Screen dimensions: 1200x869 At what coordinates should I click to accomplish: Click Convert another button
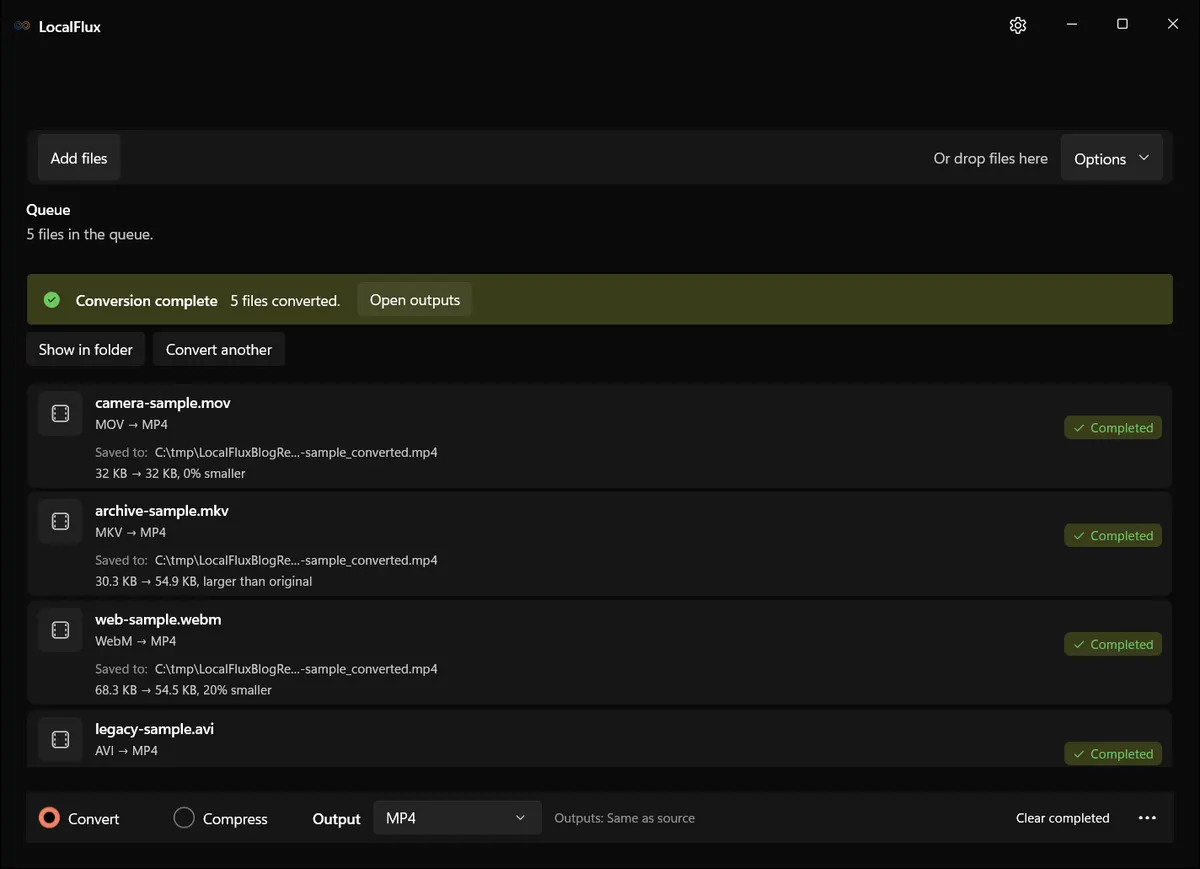pos(219,350)
